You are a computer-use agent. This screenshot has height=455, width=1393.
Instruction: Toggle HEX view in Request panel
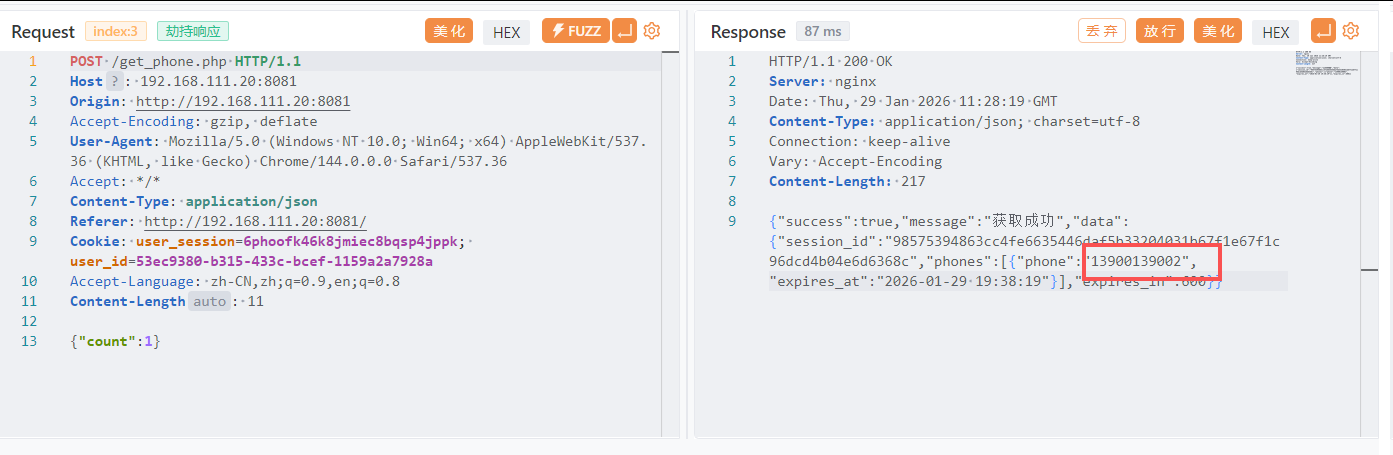pyautogui.click(x=507, y=32)
